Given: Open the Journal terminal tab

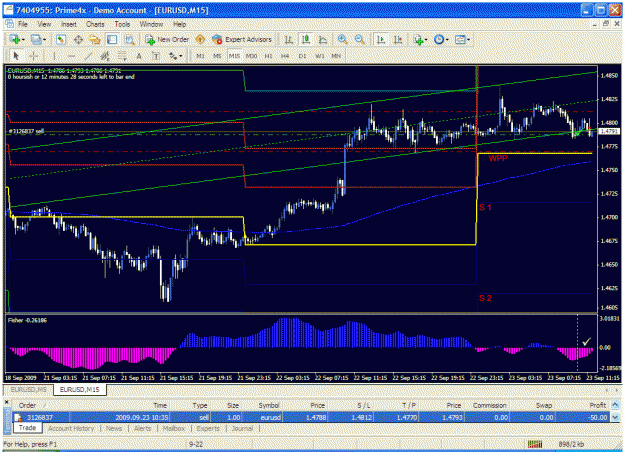Looking at the screenshot, I should pyautogui.click(x=242, y=428).
